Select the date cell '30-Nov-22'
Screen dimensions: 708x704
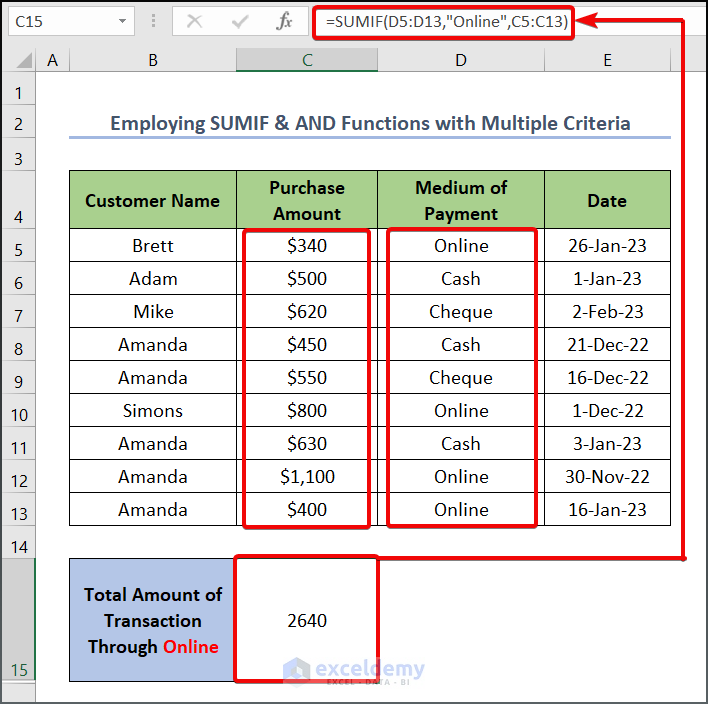607,476
